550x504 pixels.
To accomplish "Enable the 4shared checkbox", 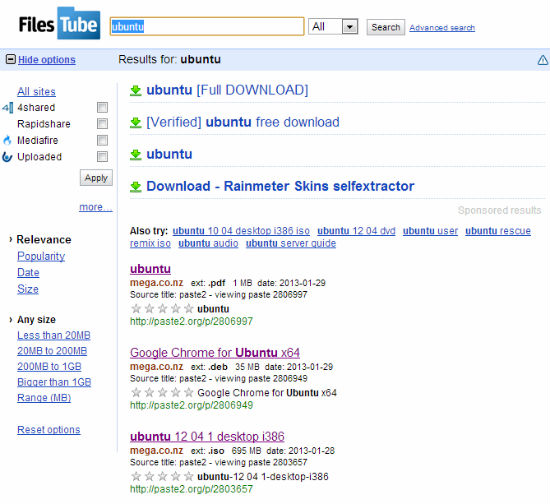I will click(102, 107).
